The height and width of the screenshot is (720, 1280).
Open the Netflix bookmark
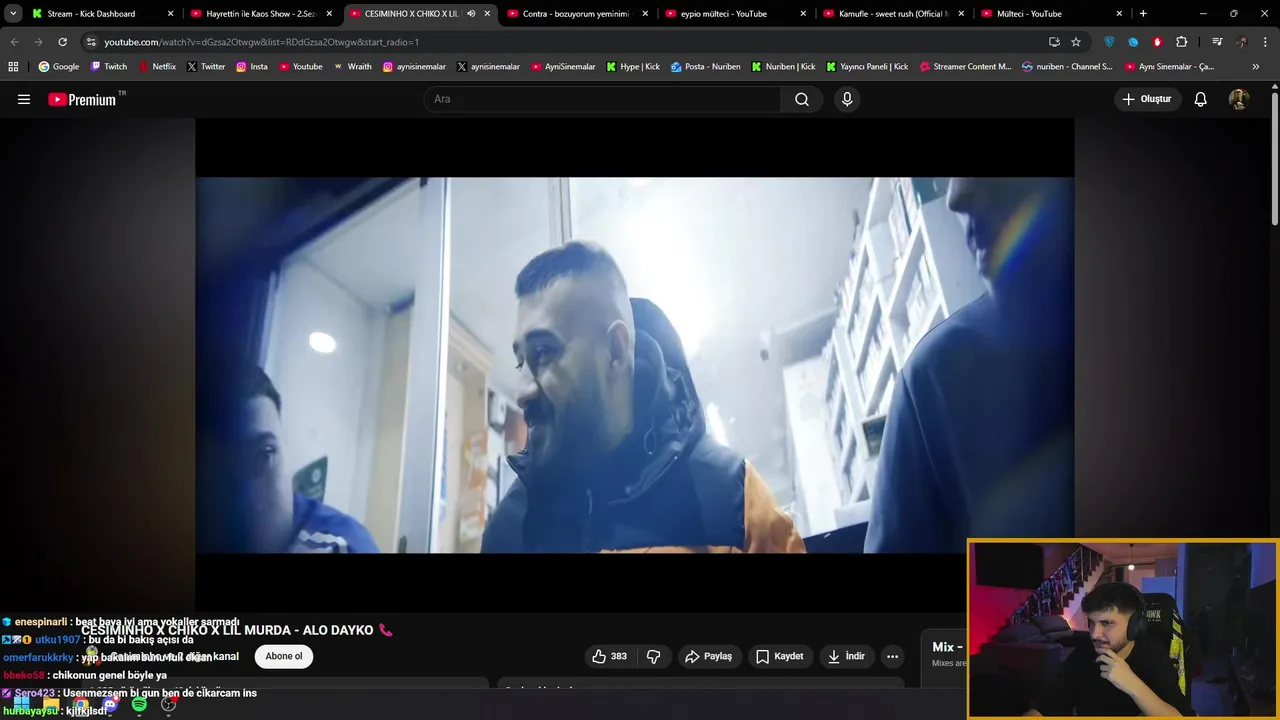(x=157, y=67)
